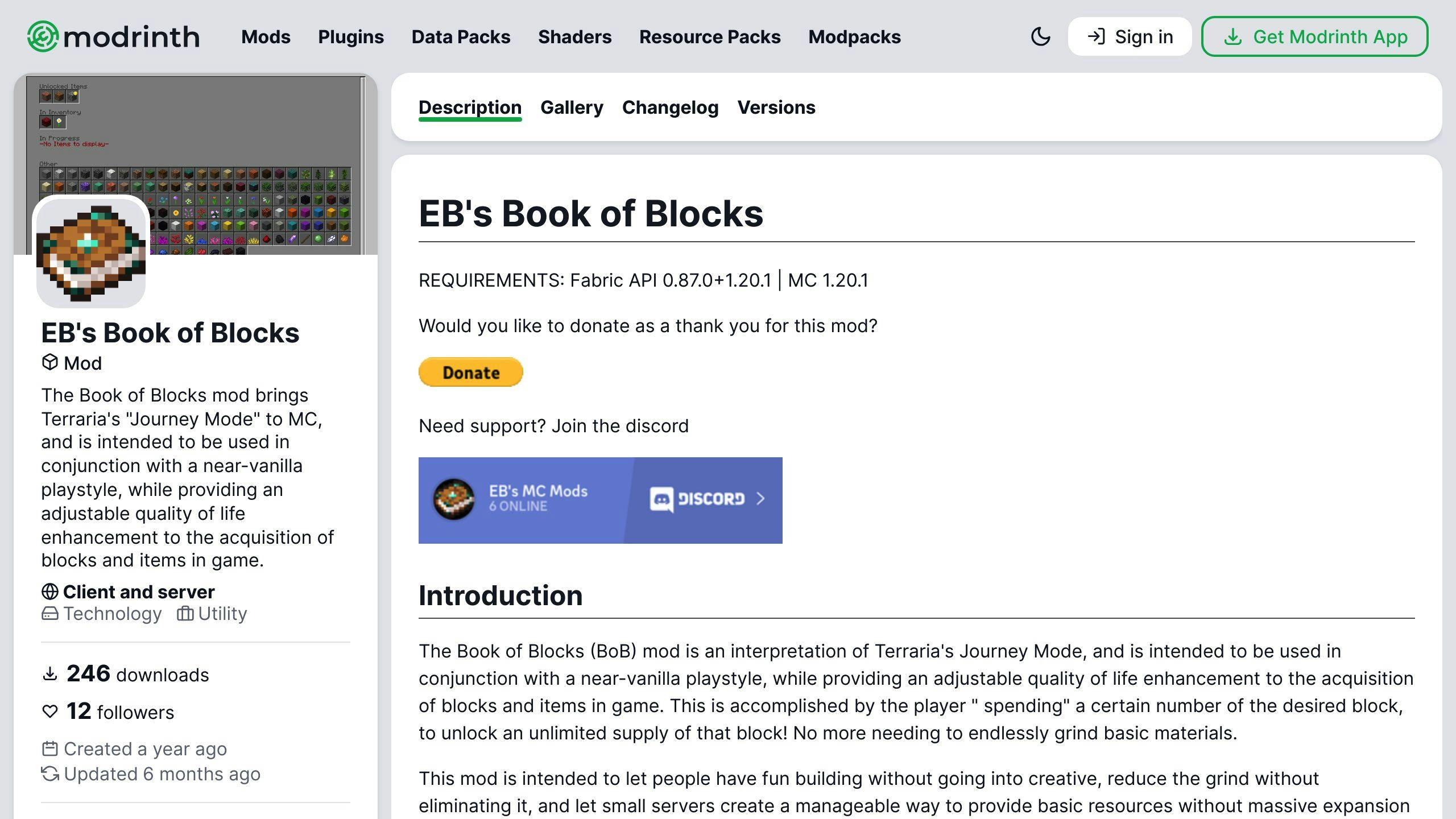
Task: Click the '12 followers' count
Action: [120, 712]
